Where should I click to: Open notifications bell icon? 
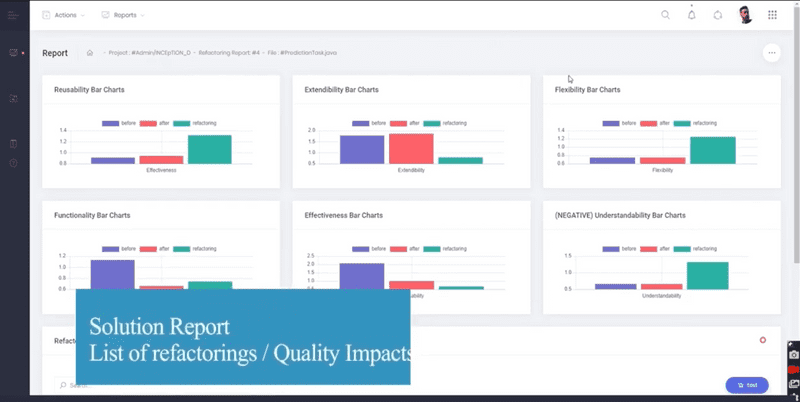(x=692, y=15)
